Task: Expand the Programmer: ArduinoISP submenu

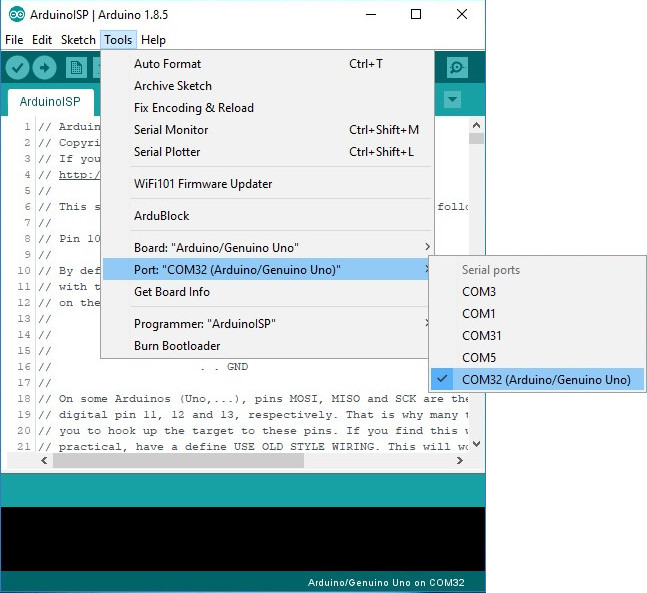Action: [267, 324]
